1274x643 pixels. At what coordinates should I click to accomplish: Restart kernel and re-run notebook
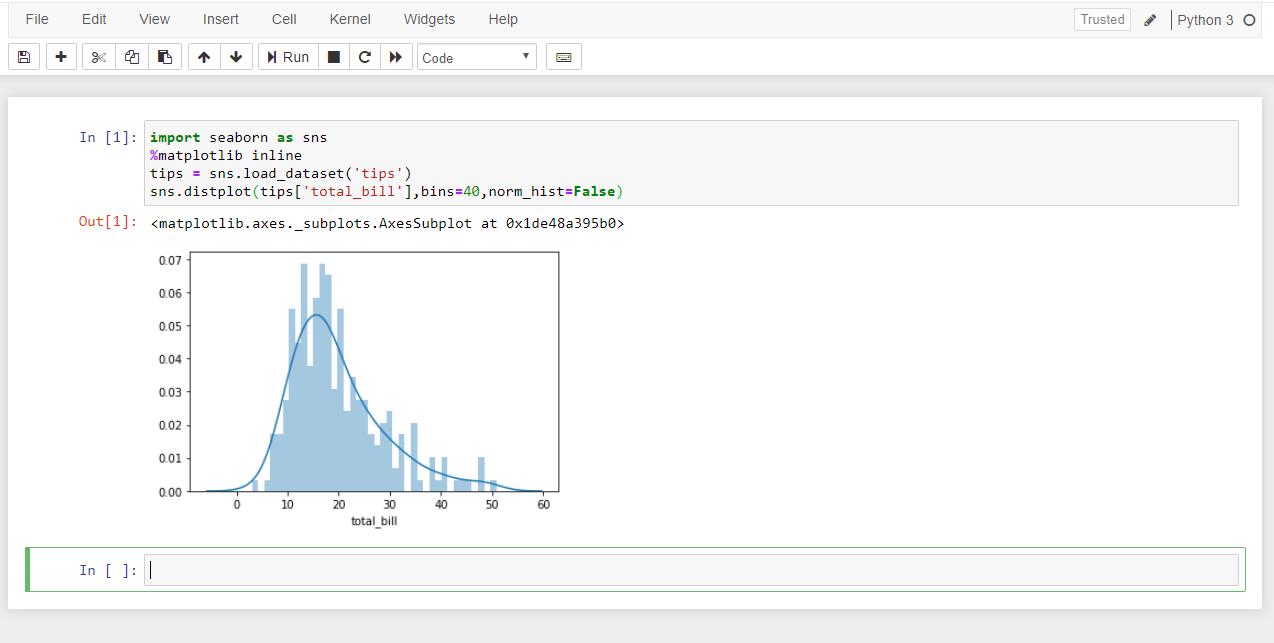[x=396, y=56]
